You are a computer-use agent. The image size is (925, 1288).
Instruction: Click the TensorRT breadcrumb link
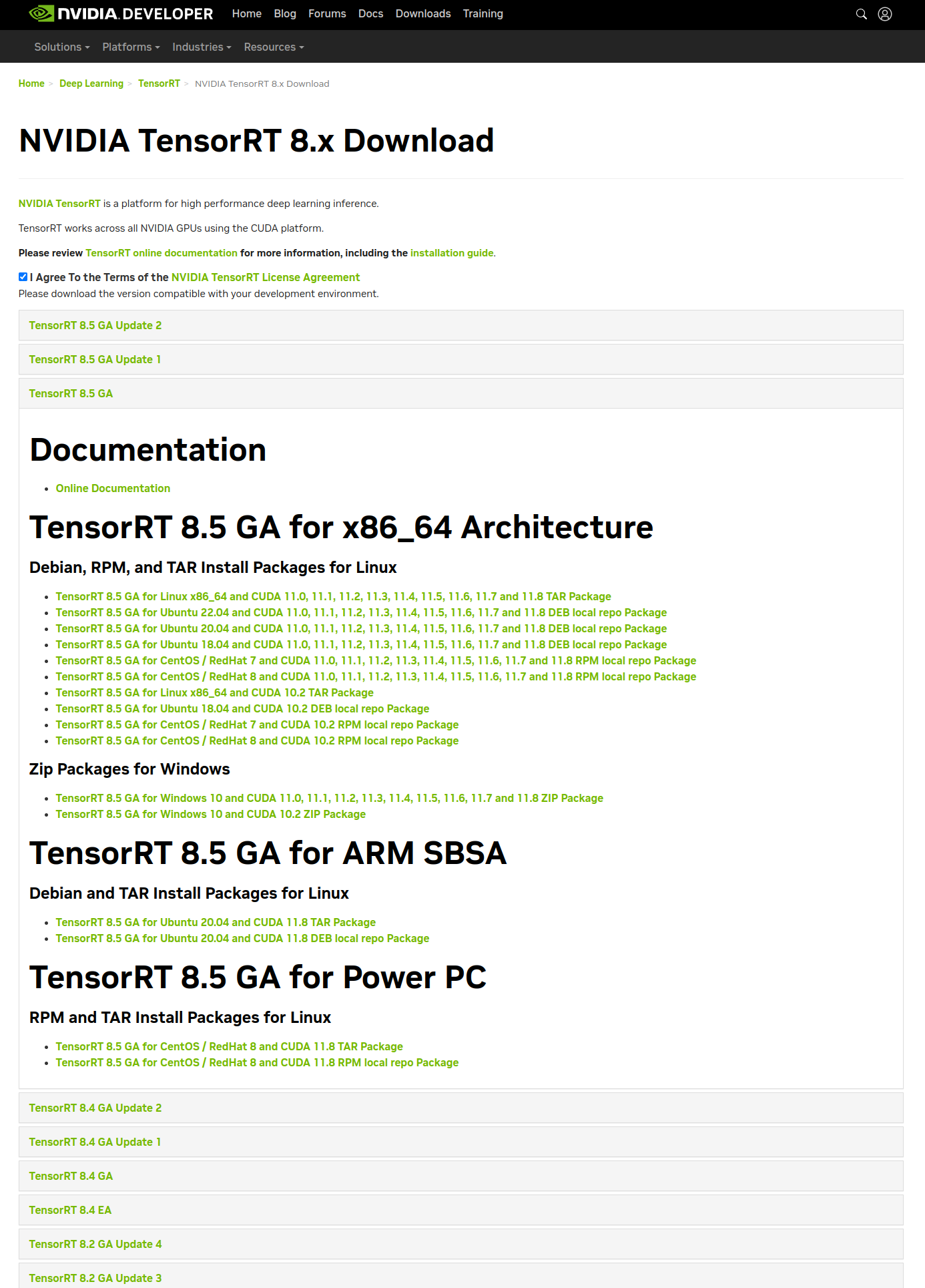click(x=159, y=83)
